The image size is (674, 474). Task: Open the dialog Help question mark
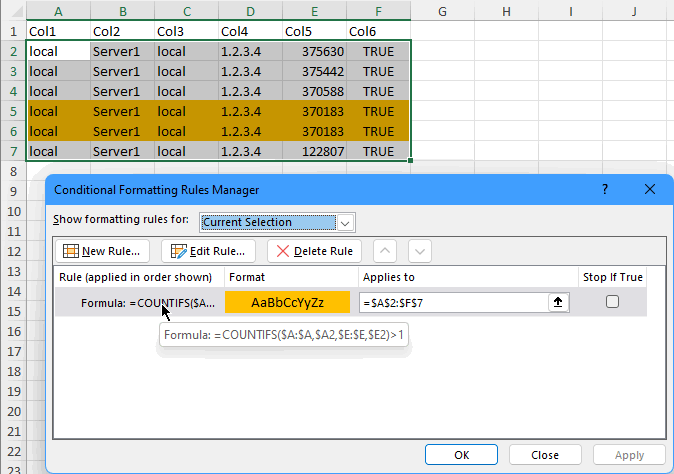point(605,190)
